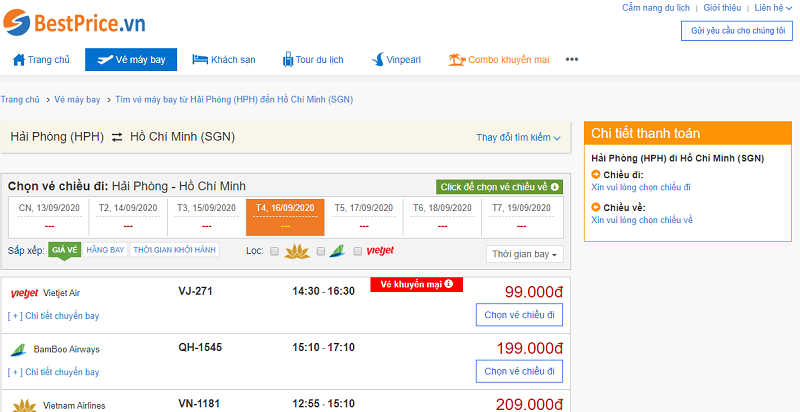
Task: Click the time 15:10 - 17:10
Action: click(323, 348)
